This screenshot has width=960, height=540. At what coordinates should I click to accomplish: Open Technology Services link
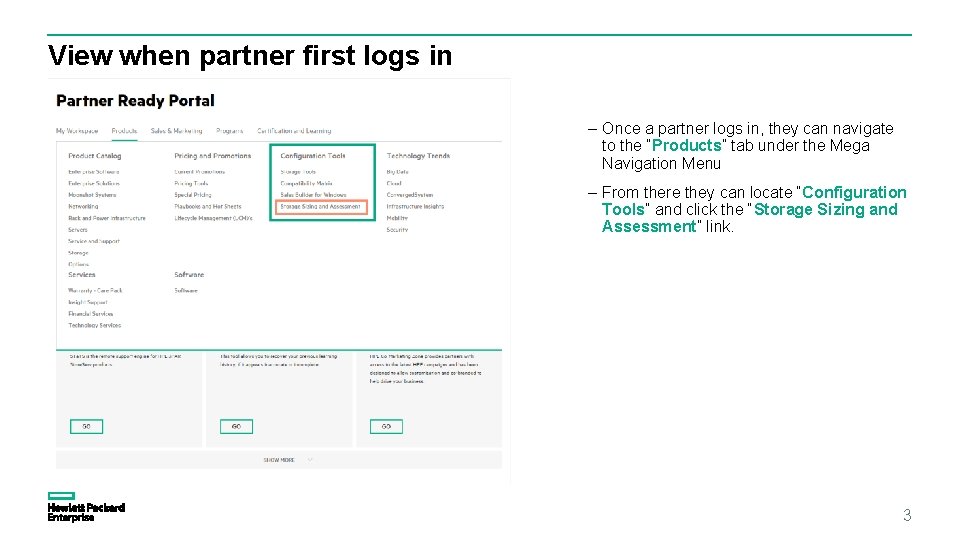94,325
